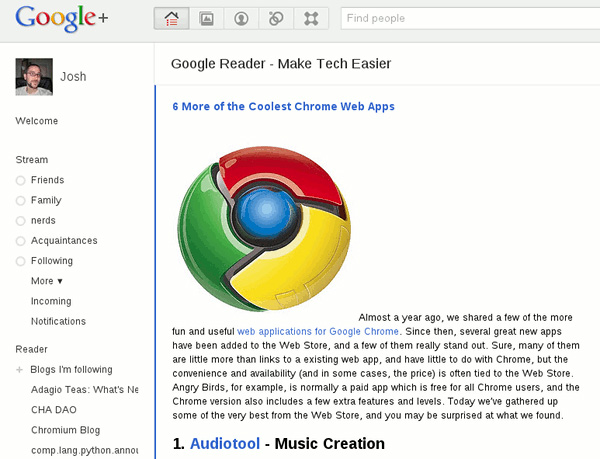
Task: Open the Stream section
Action: click(x=32, y=160)
